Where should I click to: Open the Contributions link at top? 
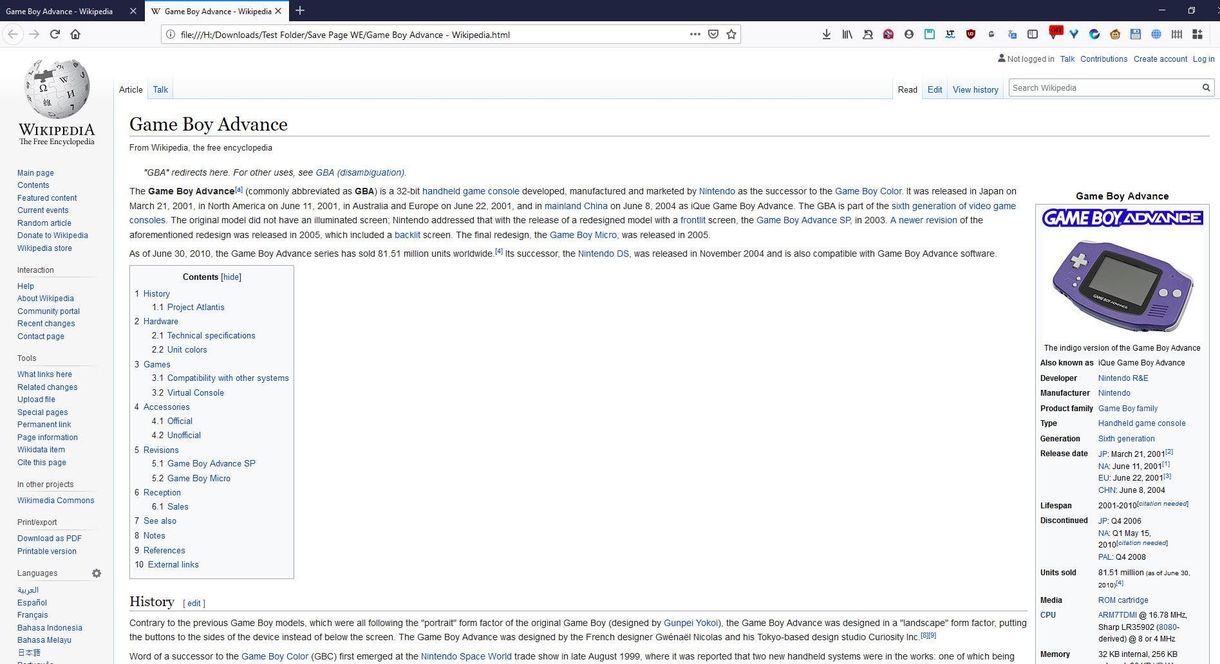tap(1104, 59)
